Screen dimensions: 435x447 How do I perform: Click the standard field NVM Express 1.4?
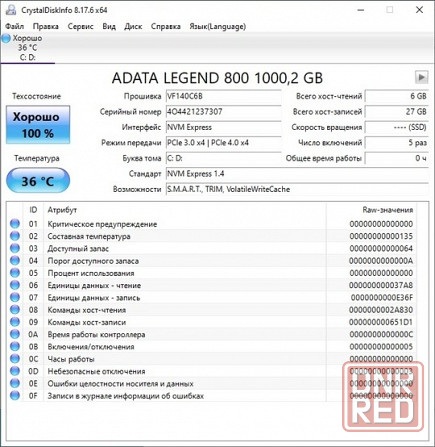[x=297, y=174]
